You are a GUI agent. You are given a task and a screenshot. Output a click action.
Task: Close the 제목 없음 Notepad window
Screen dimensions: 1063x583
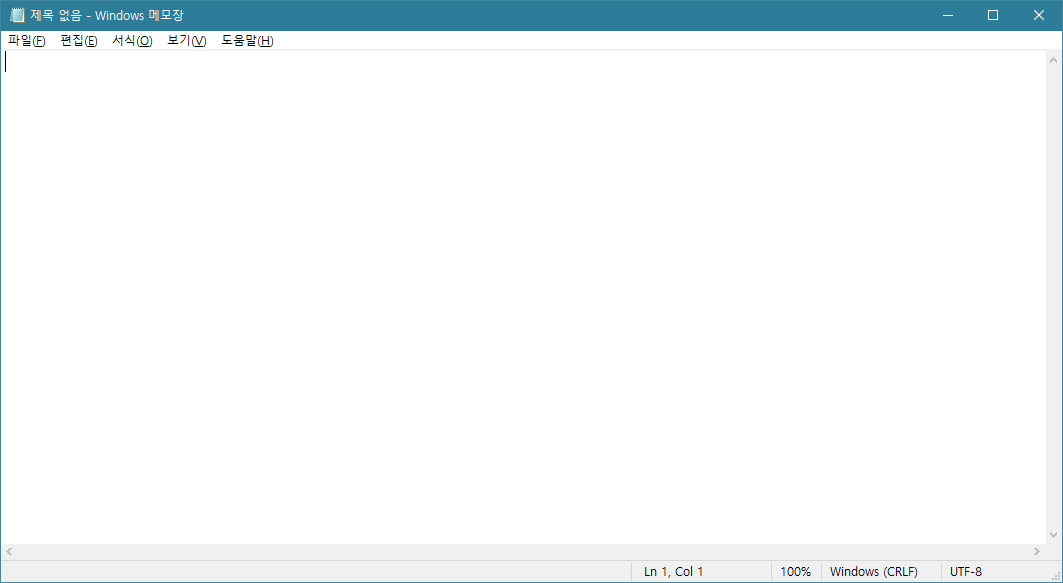[1038, 15]
